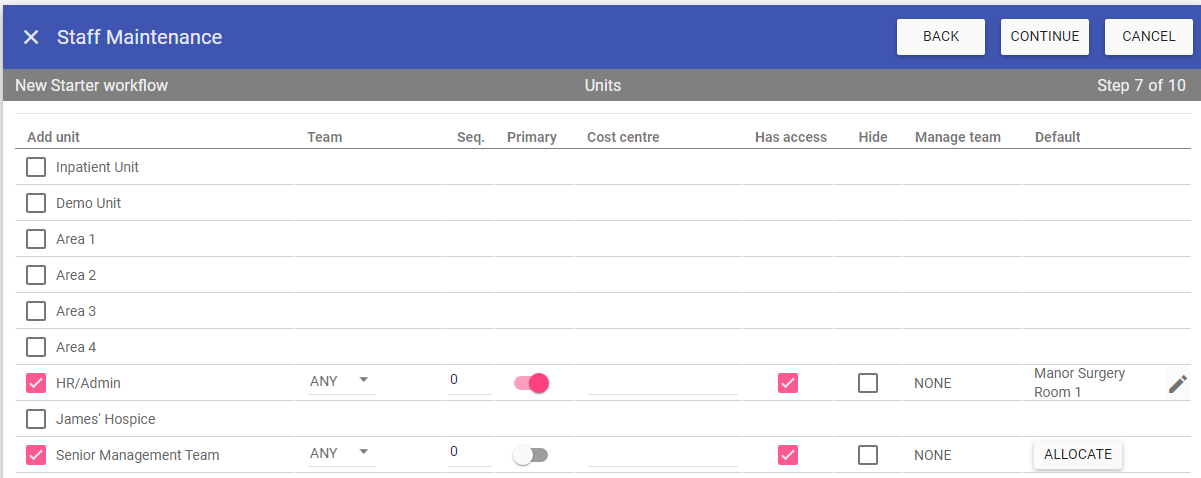
Task: Check the Hide box for HR/Admin
Action: point(868,383)
